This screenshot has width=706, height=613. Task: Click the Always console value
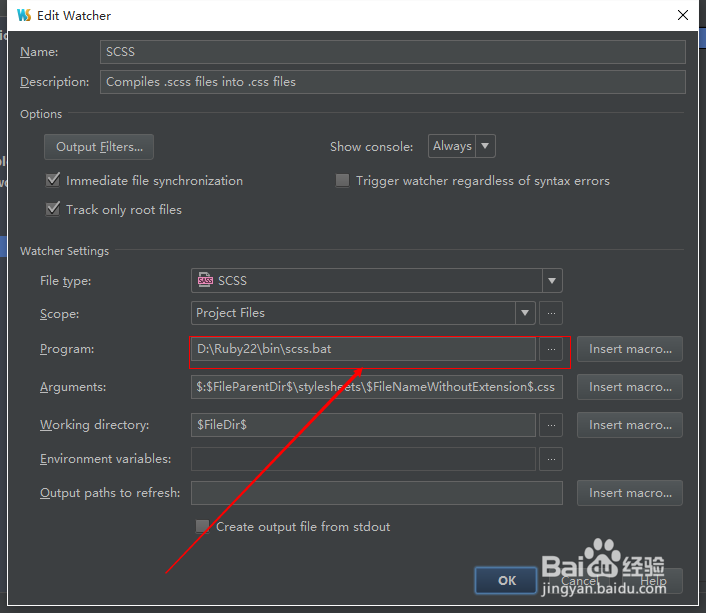click(452, 146)
